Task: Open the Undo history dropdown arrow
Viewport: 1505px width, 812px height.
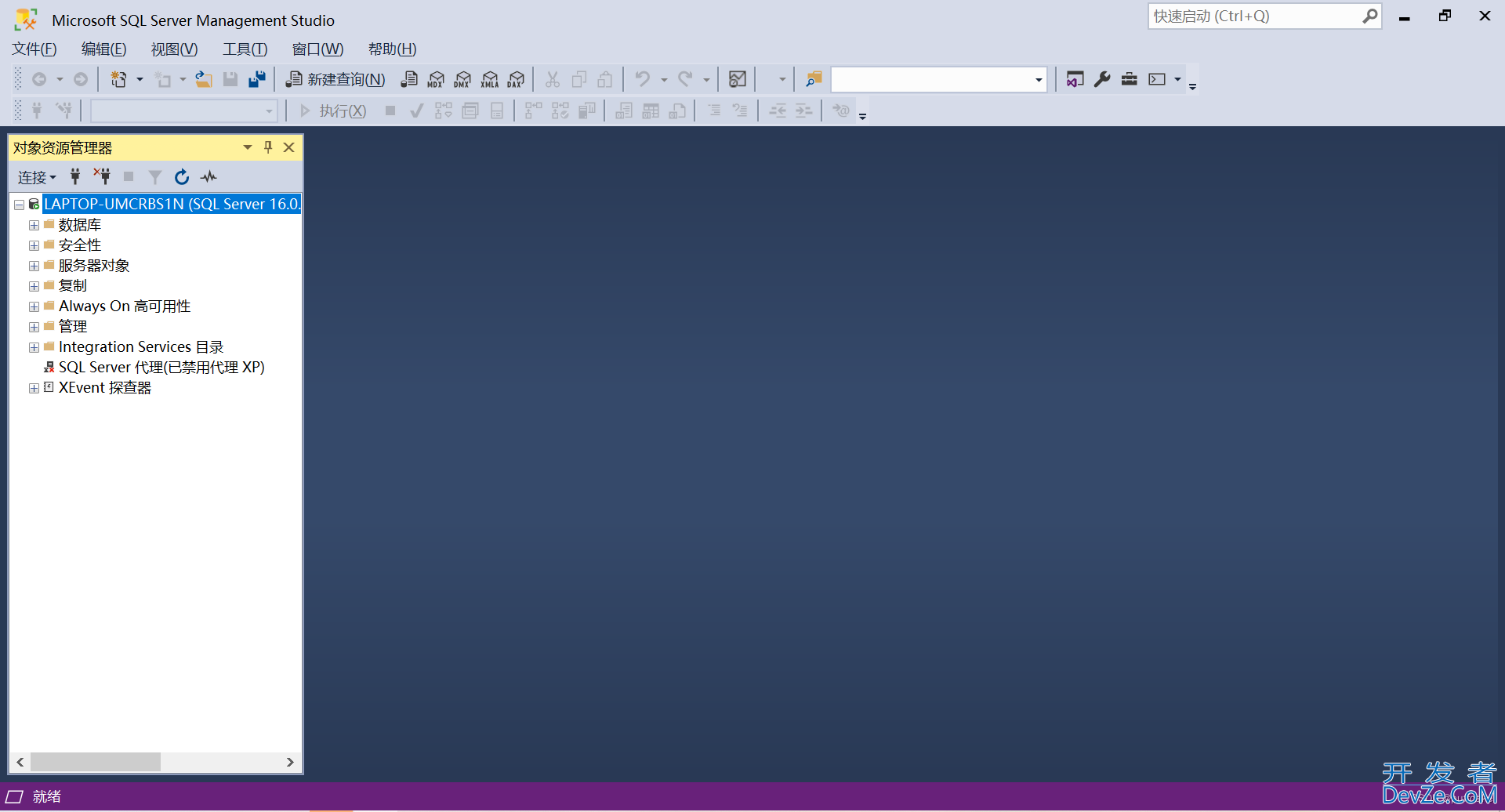Action: click(663, 79)
